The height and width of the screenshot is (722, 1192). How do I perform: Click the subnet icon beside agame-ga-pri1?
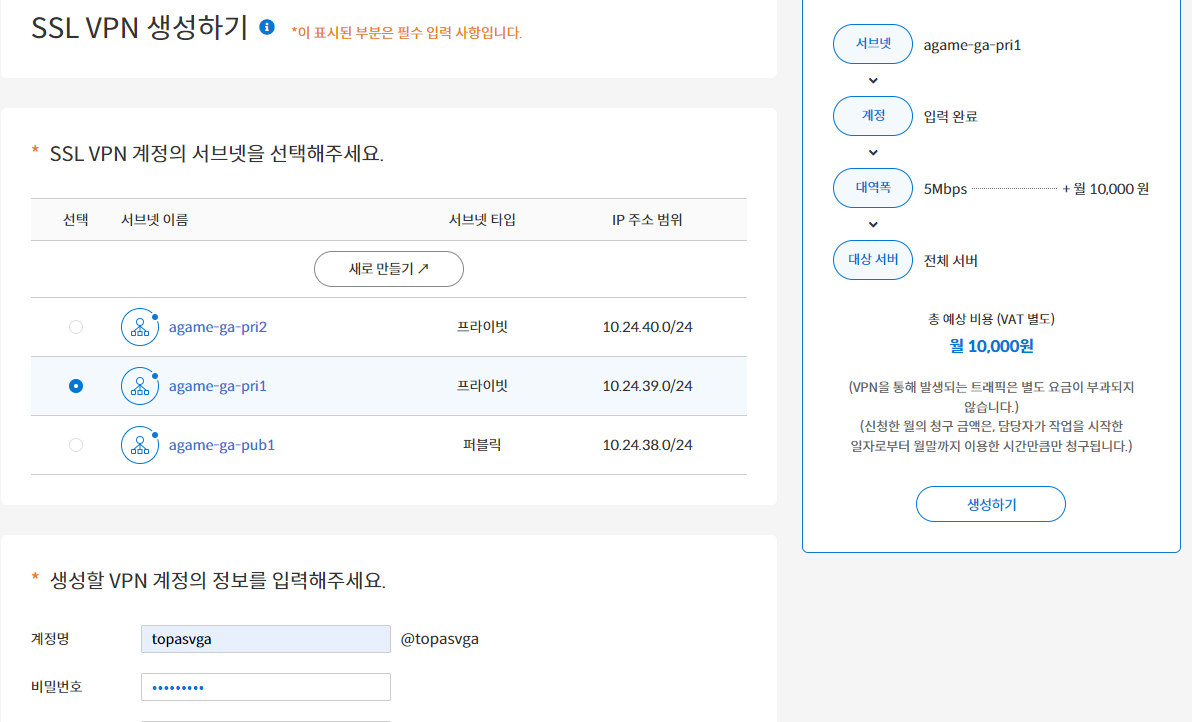tap(140, 385)
